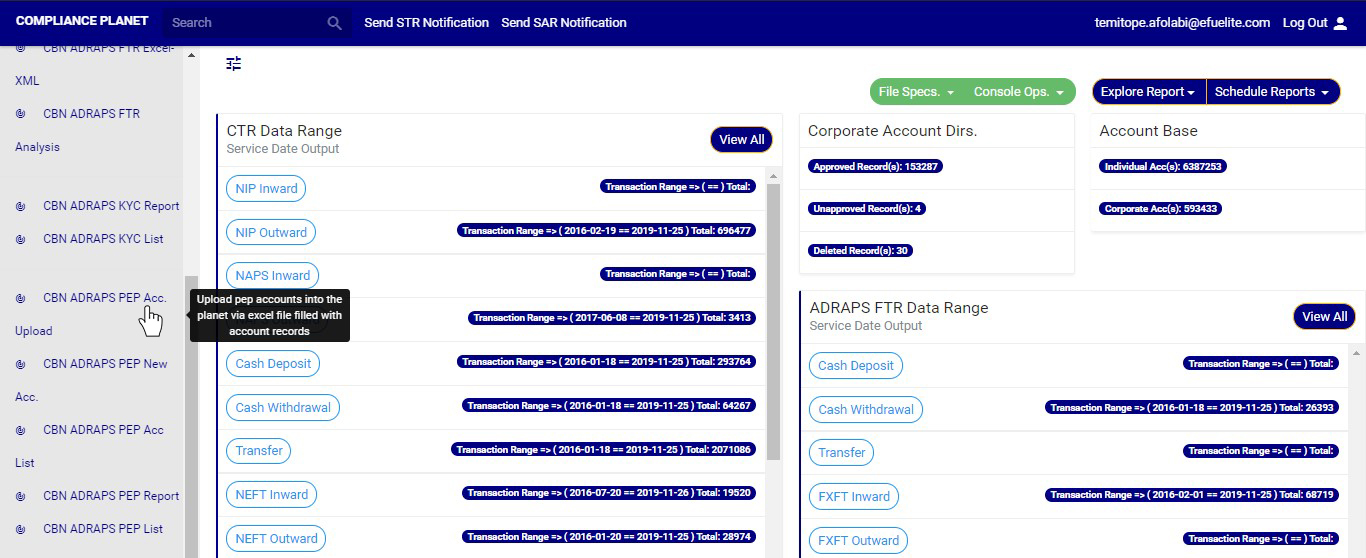Click the icon beside CBN ADRAPS KYC List

[x=20, y=239]
